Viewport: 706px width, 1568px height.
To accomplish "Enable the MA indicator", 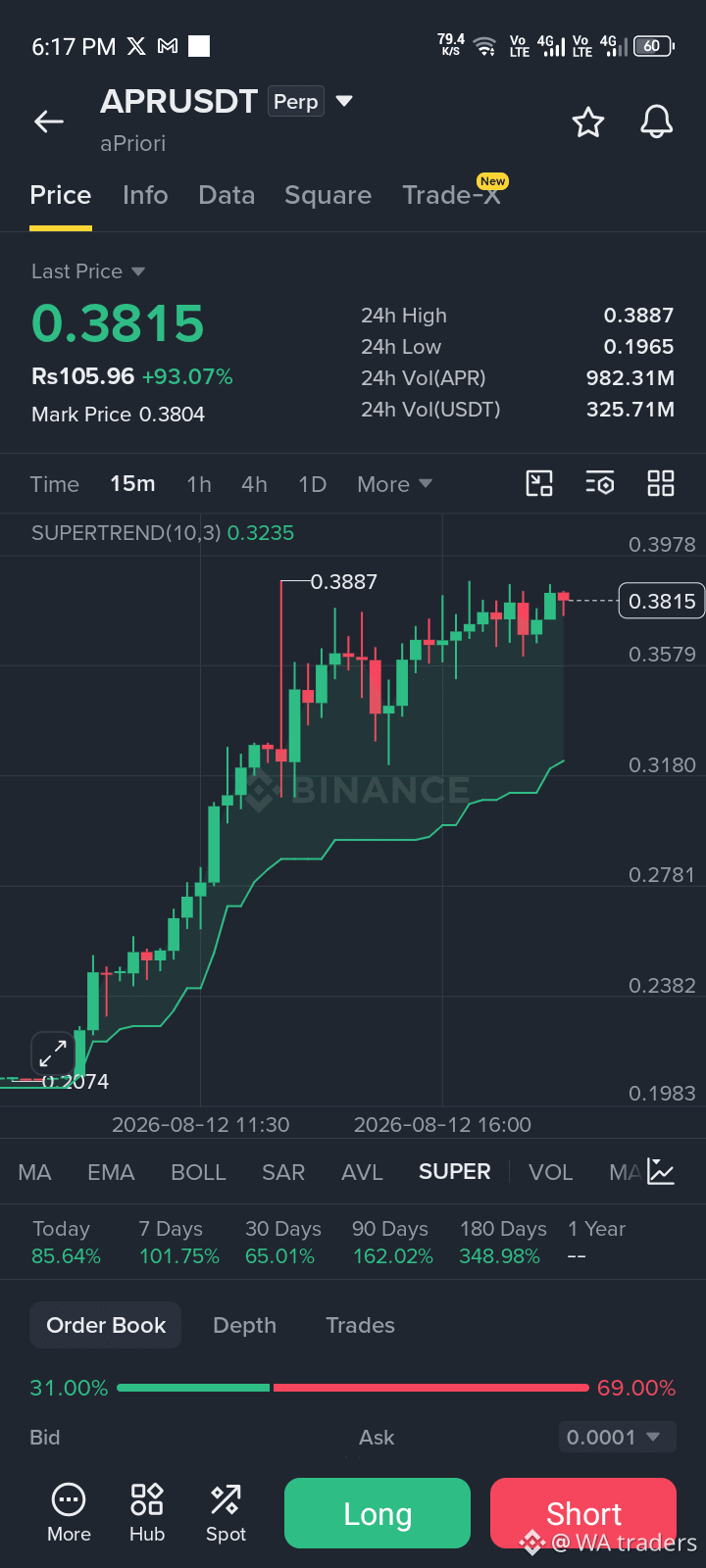I will tap(34, 1172).
